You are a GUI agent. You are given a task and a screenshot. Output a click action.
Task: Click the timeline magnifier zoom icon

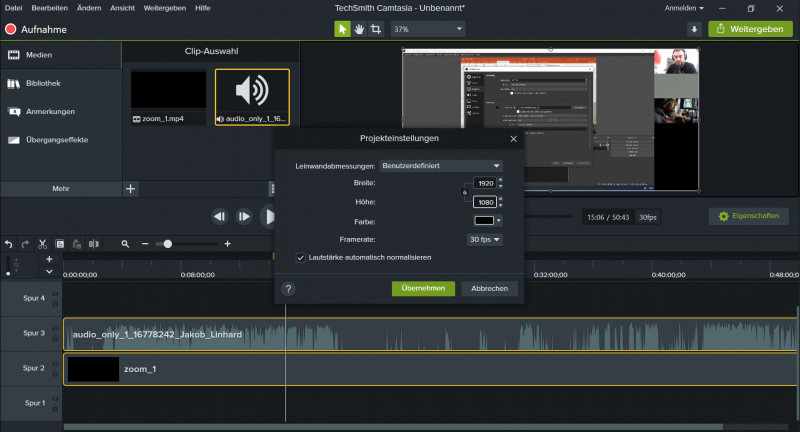point(126,244)
